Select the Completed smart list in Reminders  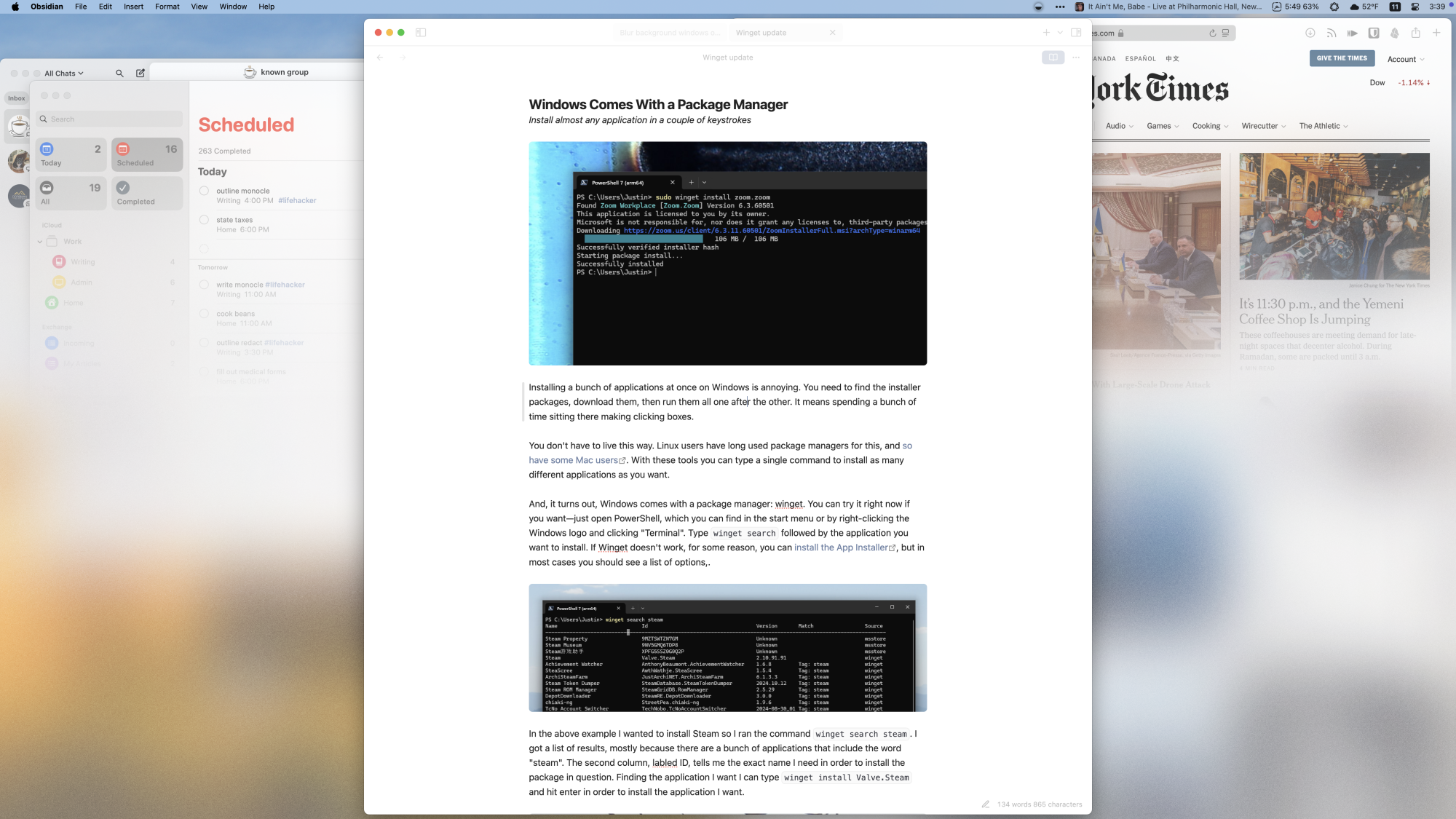(x=147, y=194)
